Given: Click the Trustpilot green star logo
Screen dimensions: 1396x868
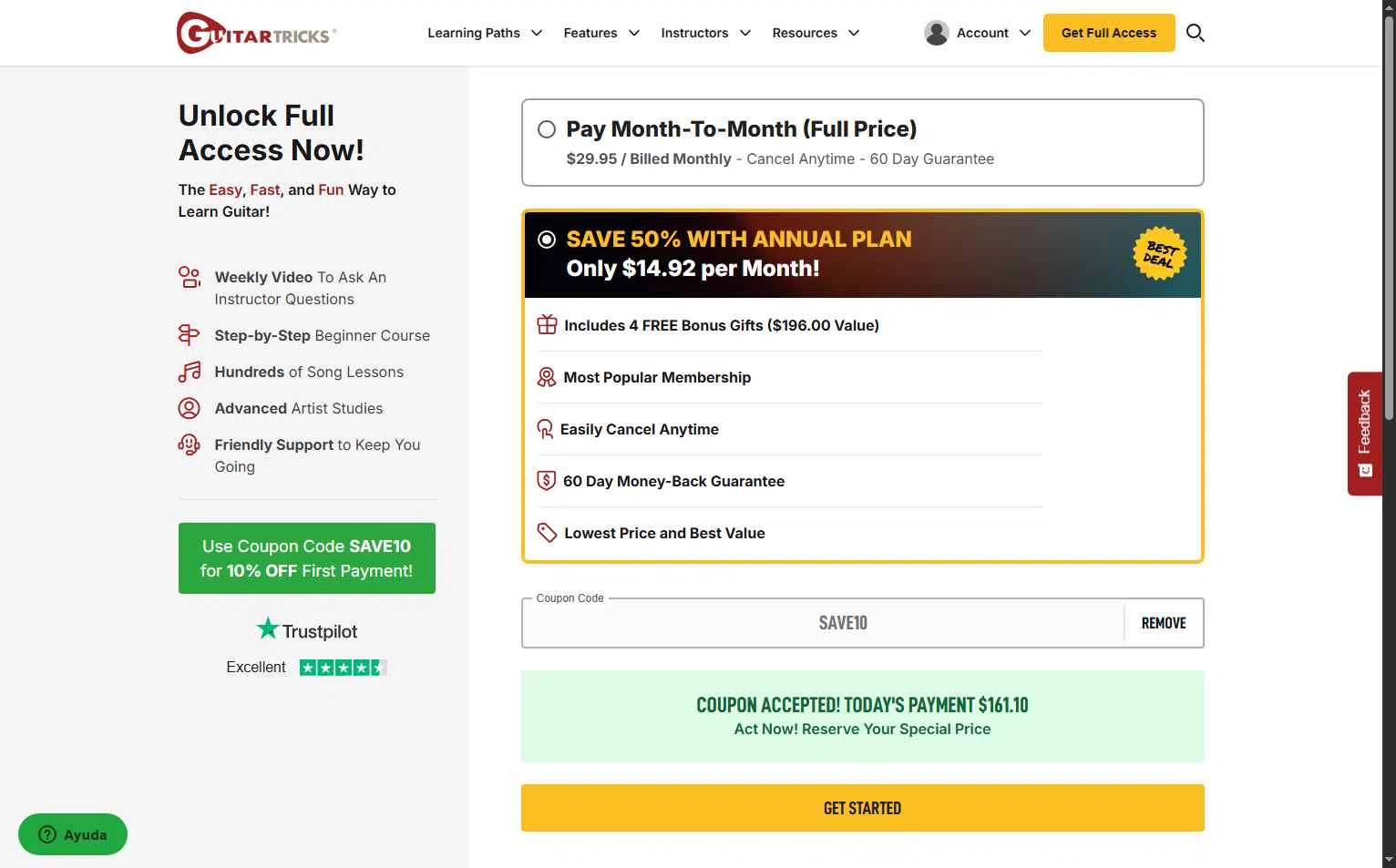Looking at the screenshot, I should [x=267, y=628].
